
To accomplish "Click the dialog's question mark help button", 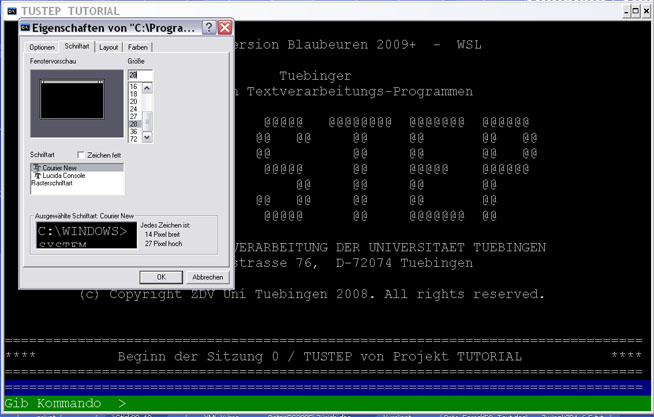I will (x=208, y=28).
